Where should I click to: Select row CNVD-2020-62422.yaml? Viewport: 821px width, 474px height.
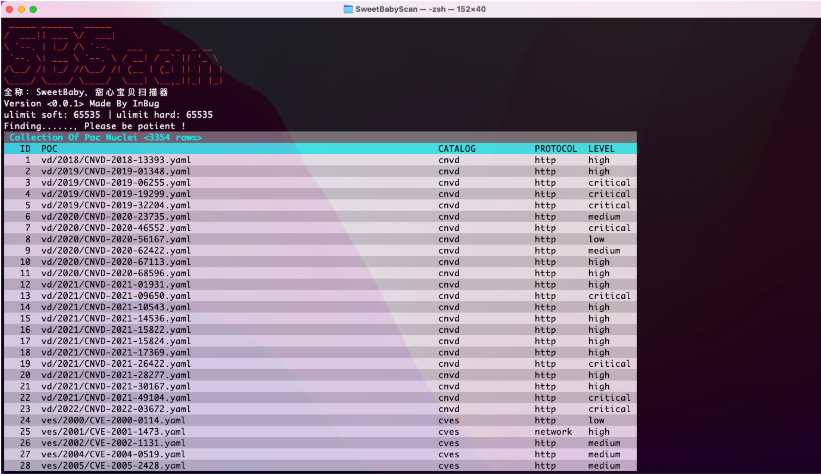[x=320, y=250]
